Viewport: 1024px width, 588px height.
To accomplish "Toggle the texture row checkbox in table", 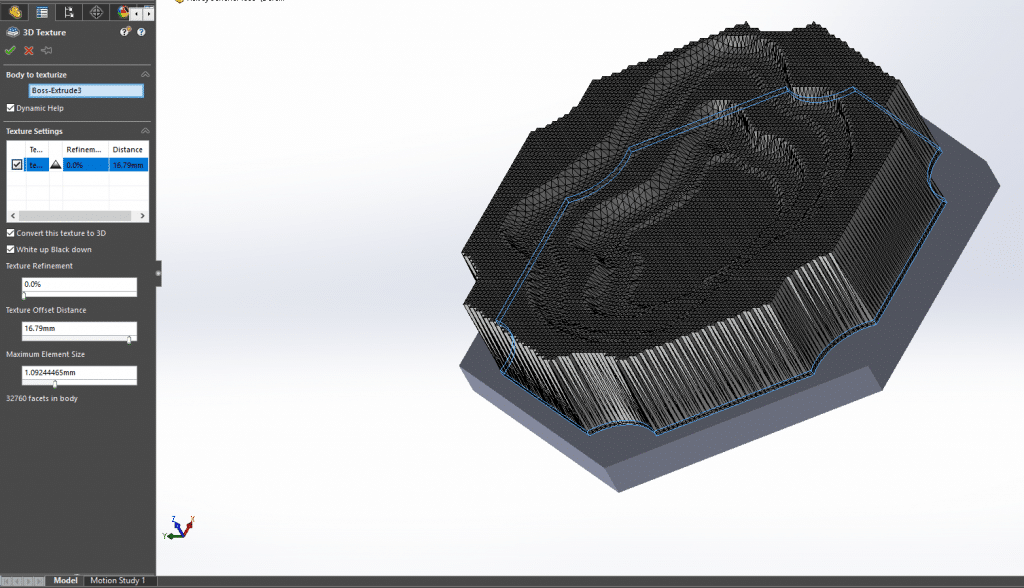I will (x=17, y=165).
